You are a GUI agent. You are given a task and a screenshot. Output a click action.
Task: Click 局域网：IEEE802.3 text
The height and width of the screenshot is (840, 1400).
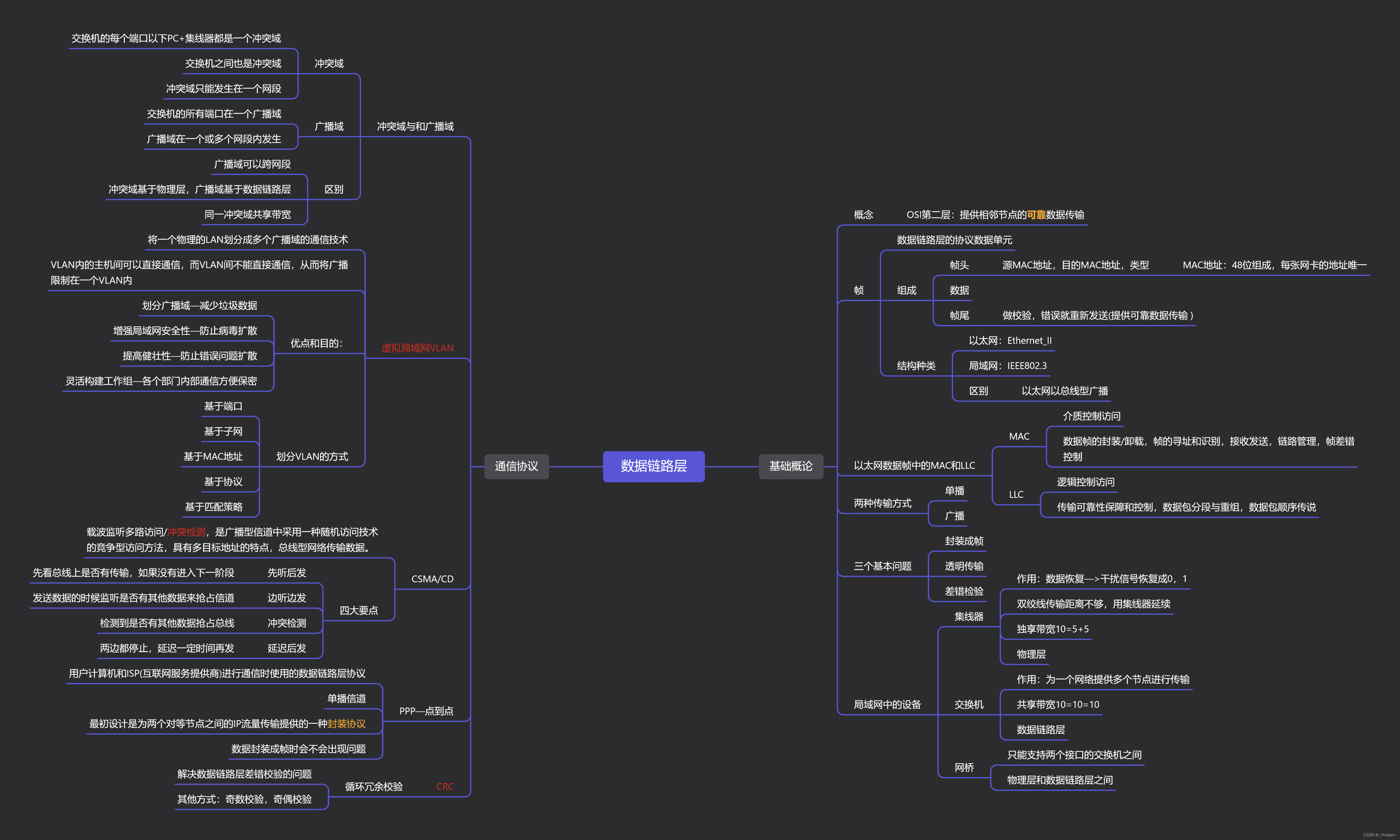coord(1008,366)
